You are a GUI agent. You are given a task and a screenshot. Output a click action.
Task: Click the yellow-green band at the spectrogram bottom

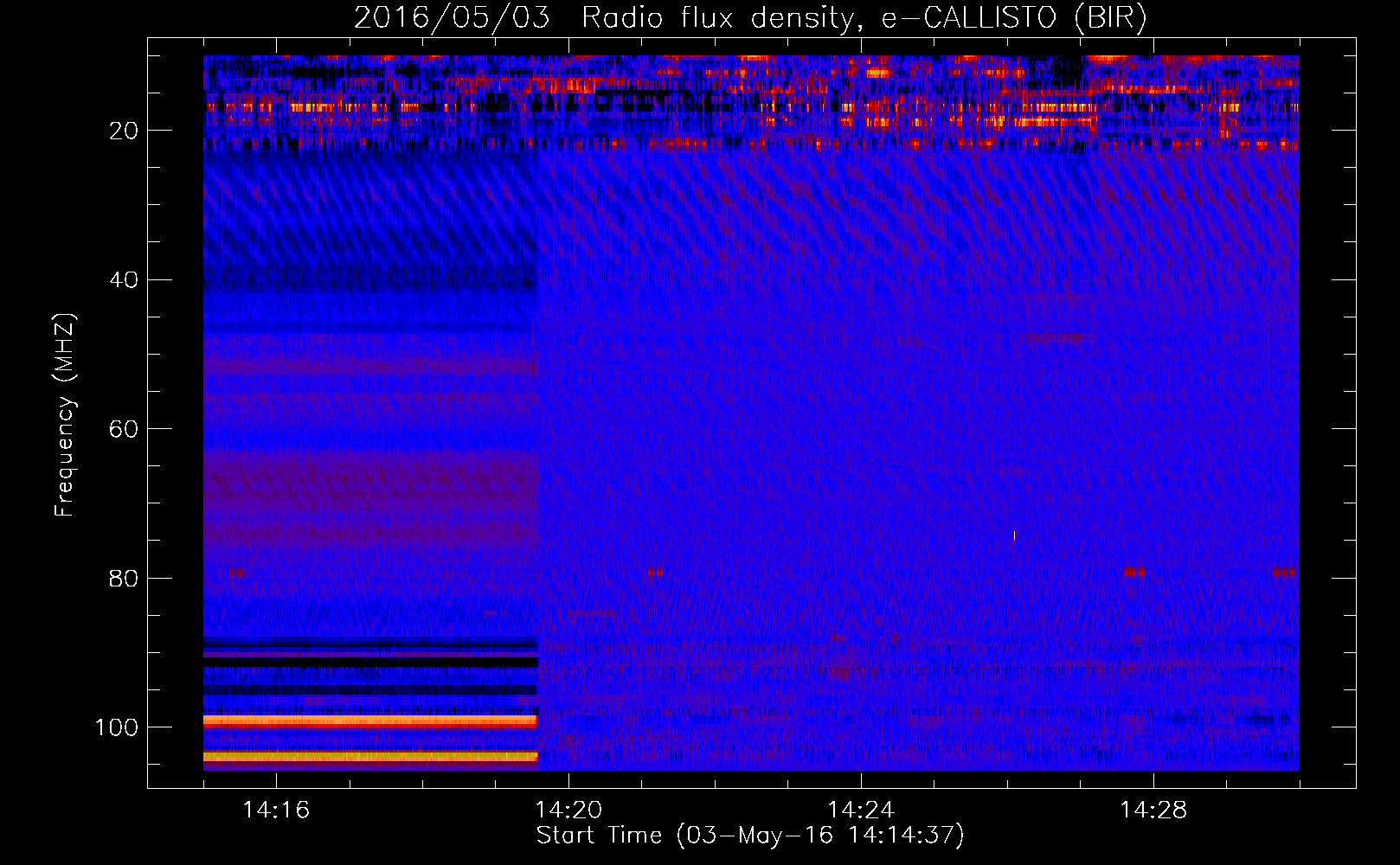click(370, 757)
